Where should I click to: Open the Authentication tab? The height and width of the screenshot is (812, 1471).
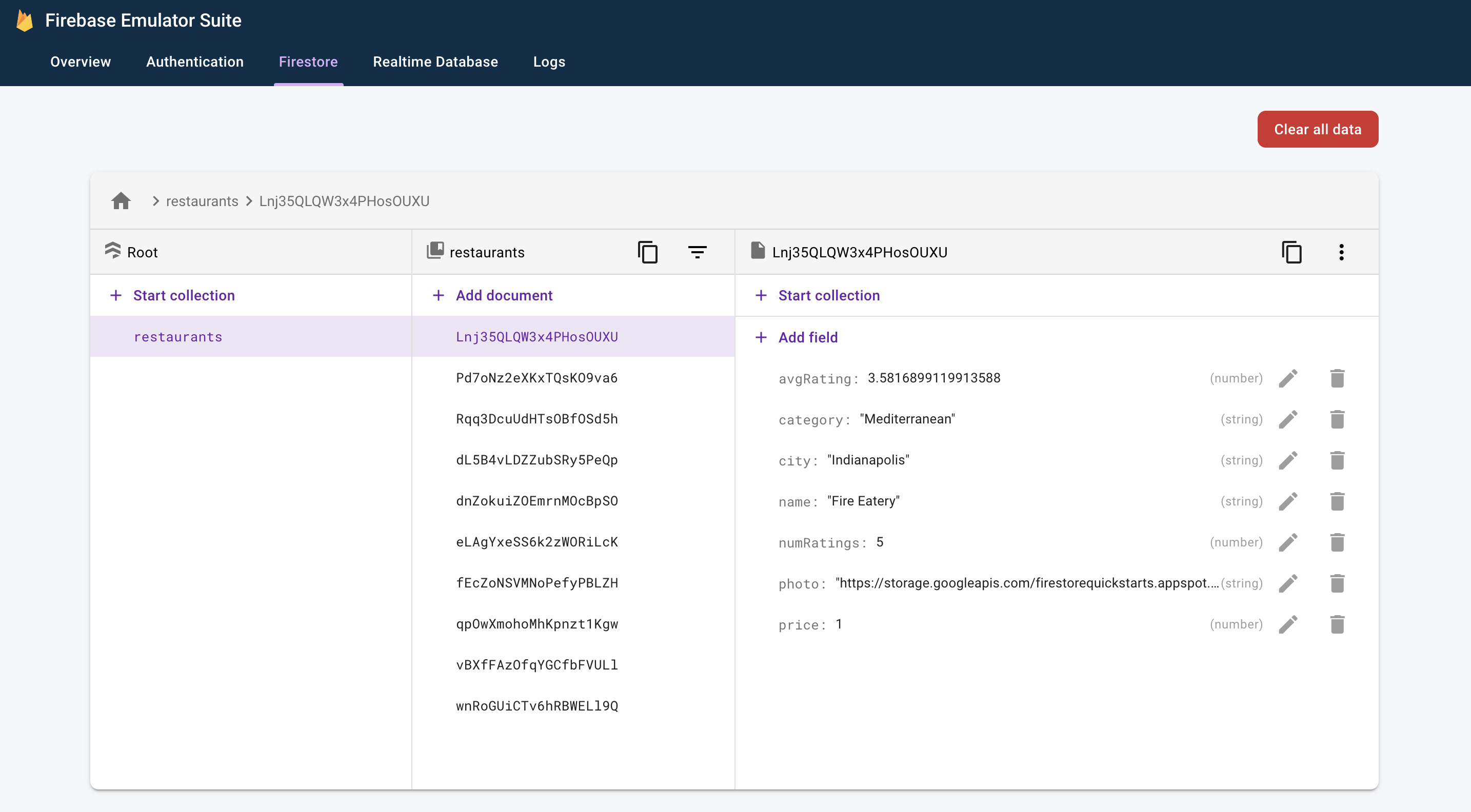(194, 61)
